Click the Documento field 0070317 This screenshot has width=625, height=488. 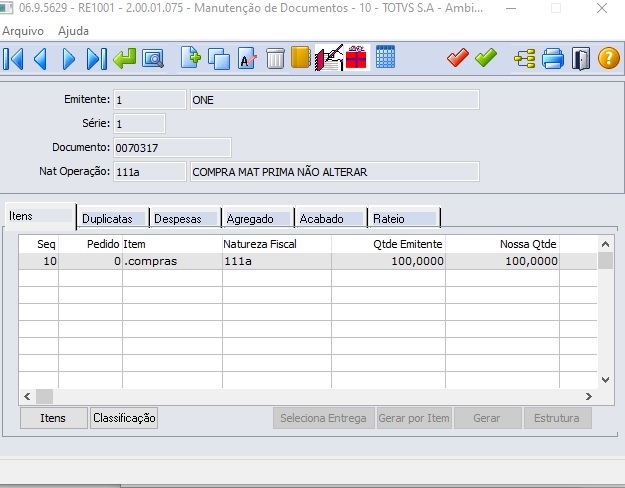[172, 148]
